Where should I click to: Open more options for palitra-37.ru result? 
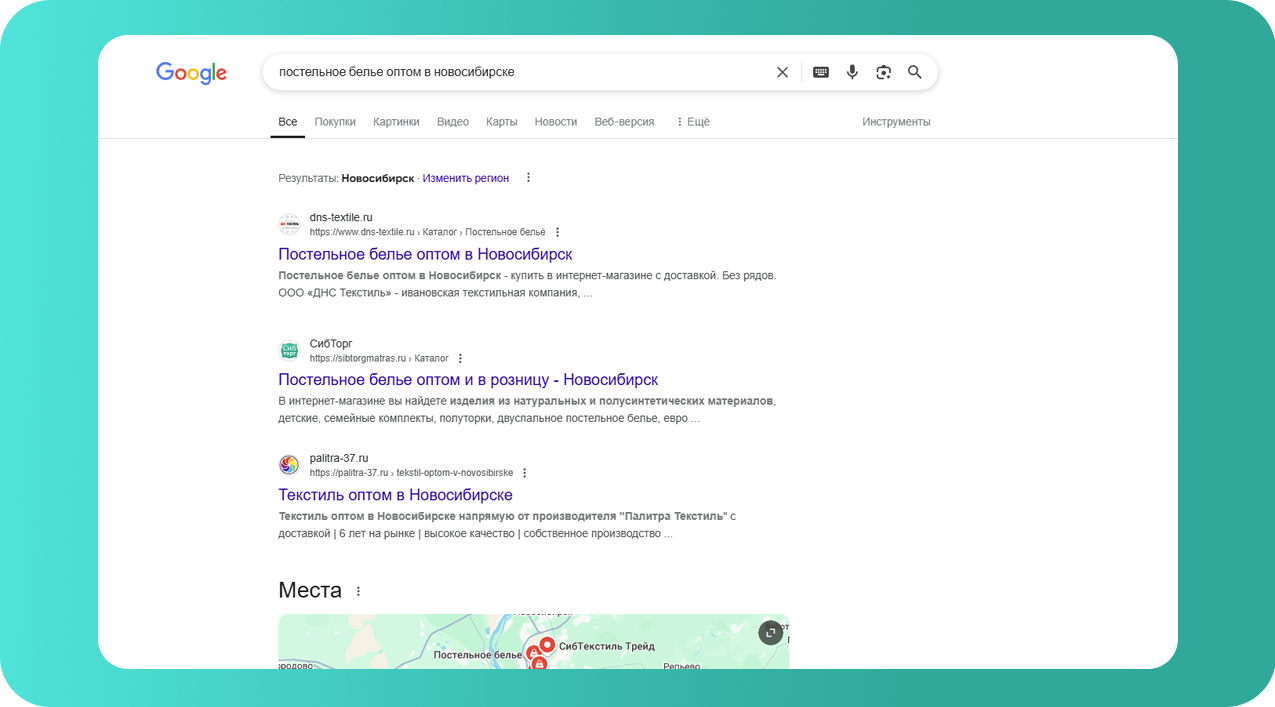[524, 473]
